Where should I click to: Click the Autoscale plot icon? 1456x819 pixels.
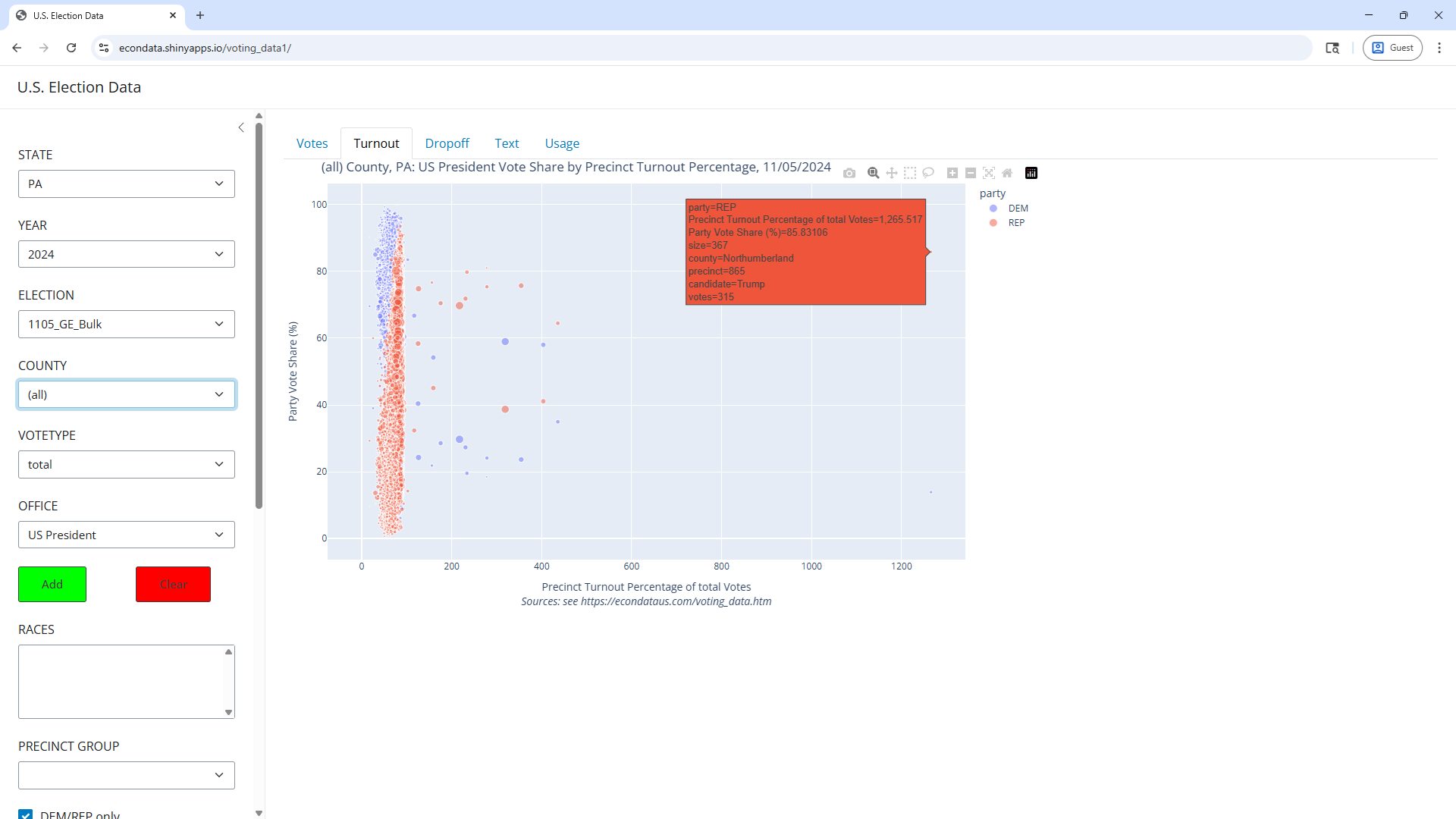click(x=989, y=173)
